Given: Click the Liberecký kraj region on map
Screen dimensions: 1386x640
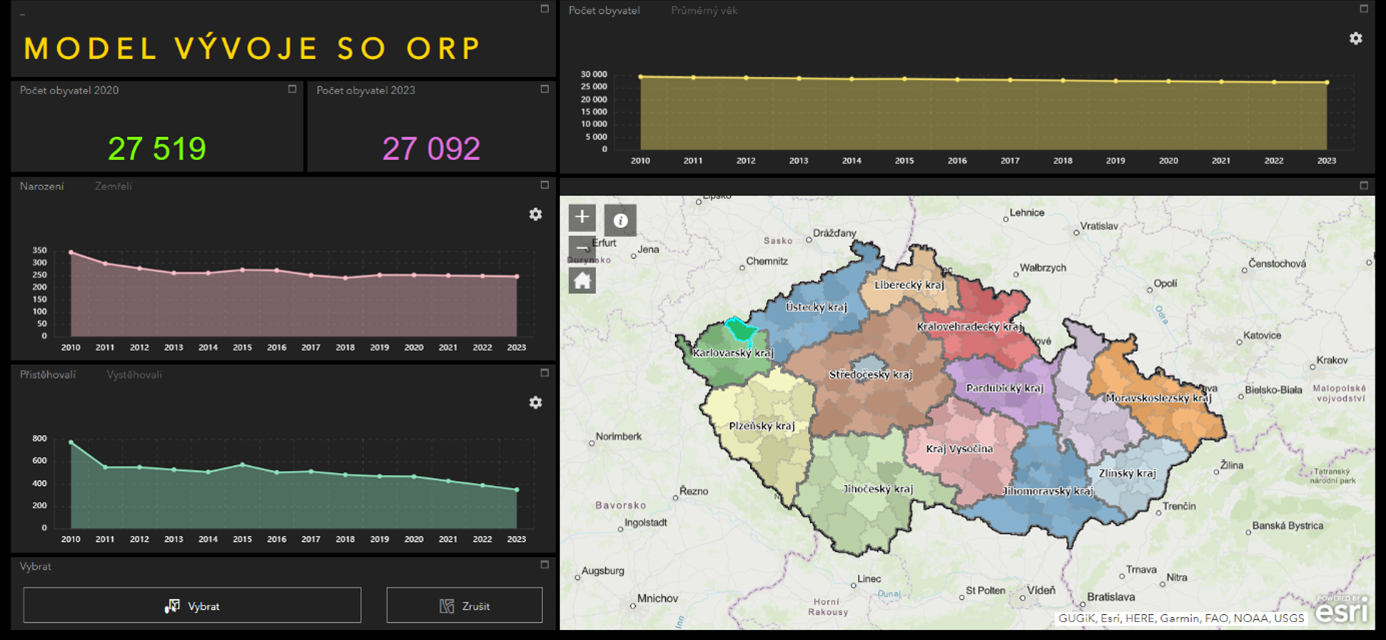Looking at the screenshot, I should pyautogui.click(x=909, y=285).
